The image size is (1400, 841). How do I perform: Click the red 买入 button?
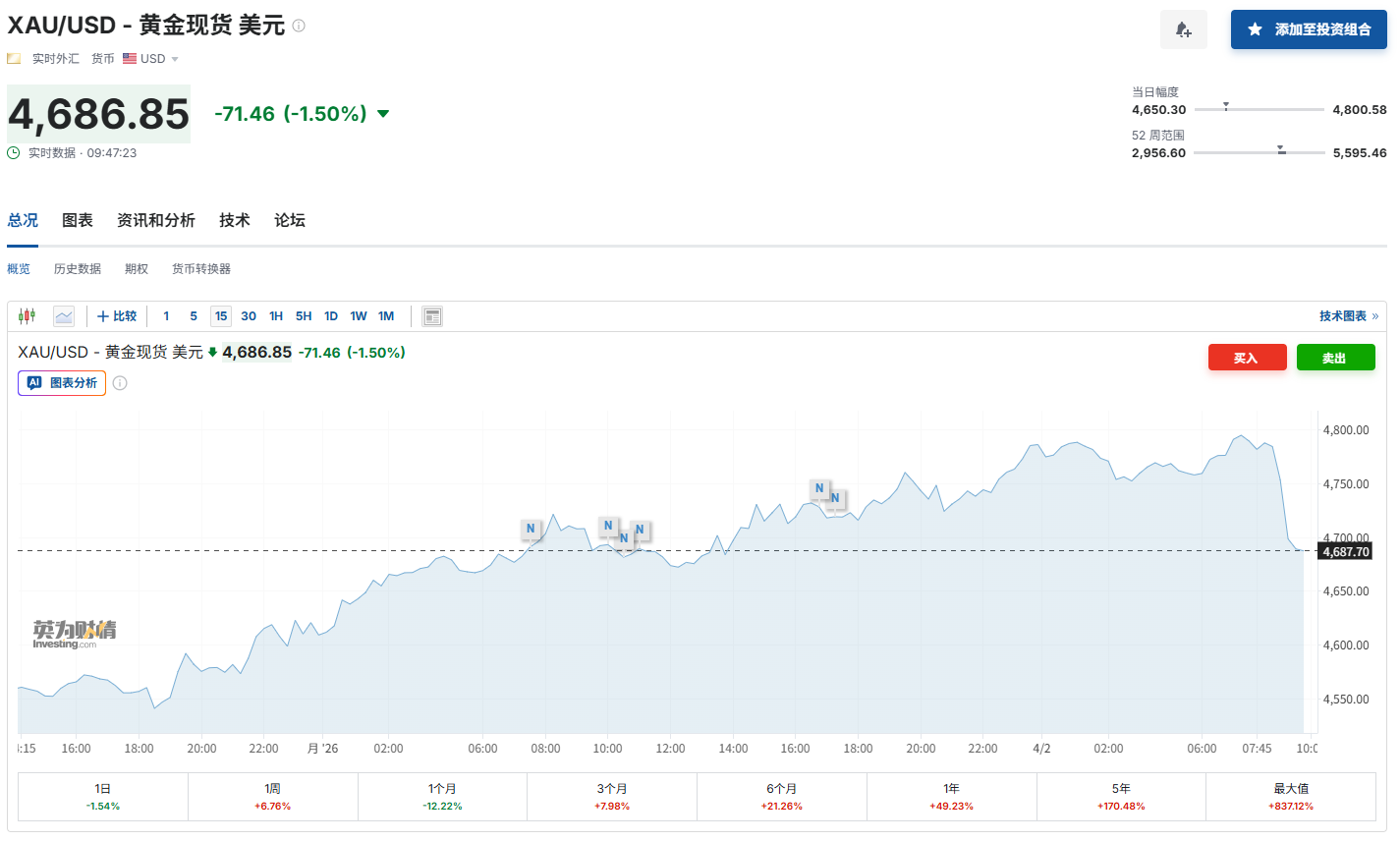[x=1247, y=358]
